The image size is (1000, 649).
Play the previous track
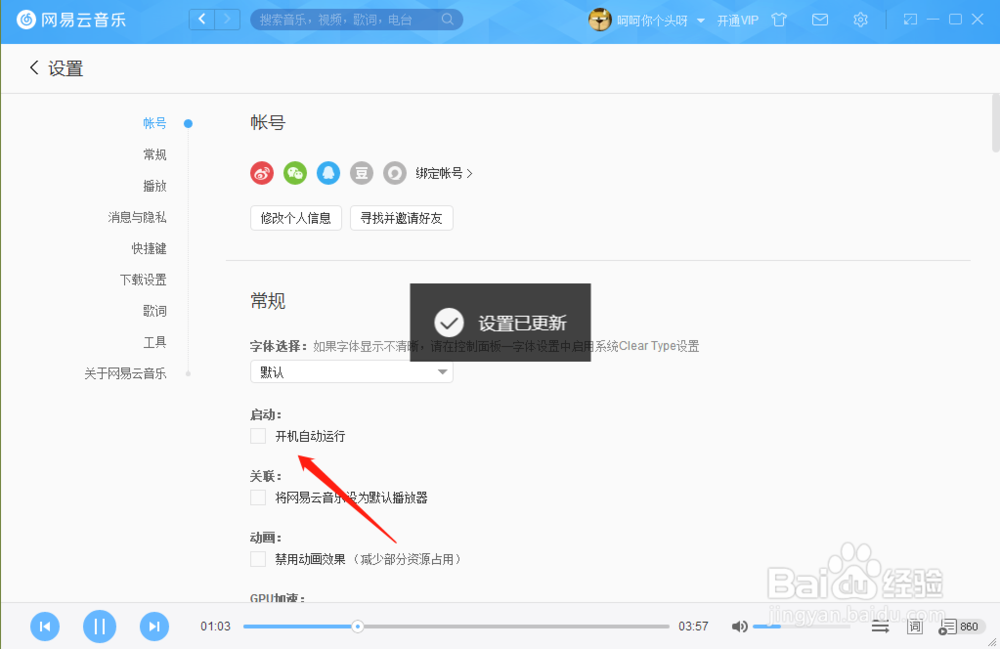(x=45, y=626)
